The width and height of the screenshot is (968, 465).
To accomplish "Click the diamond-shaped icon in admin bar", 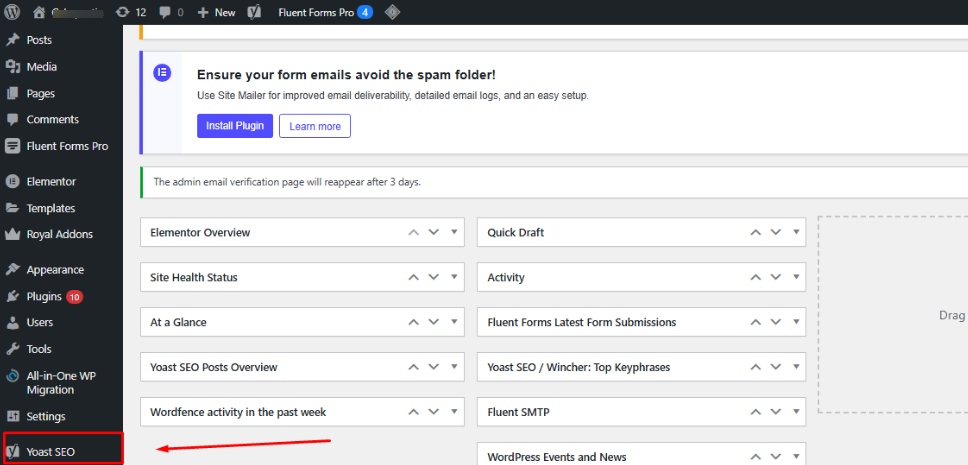I will pyautogui.click(x=393, y=12).
